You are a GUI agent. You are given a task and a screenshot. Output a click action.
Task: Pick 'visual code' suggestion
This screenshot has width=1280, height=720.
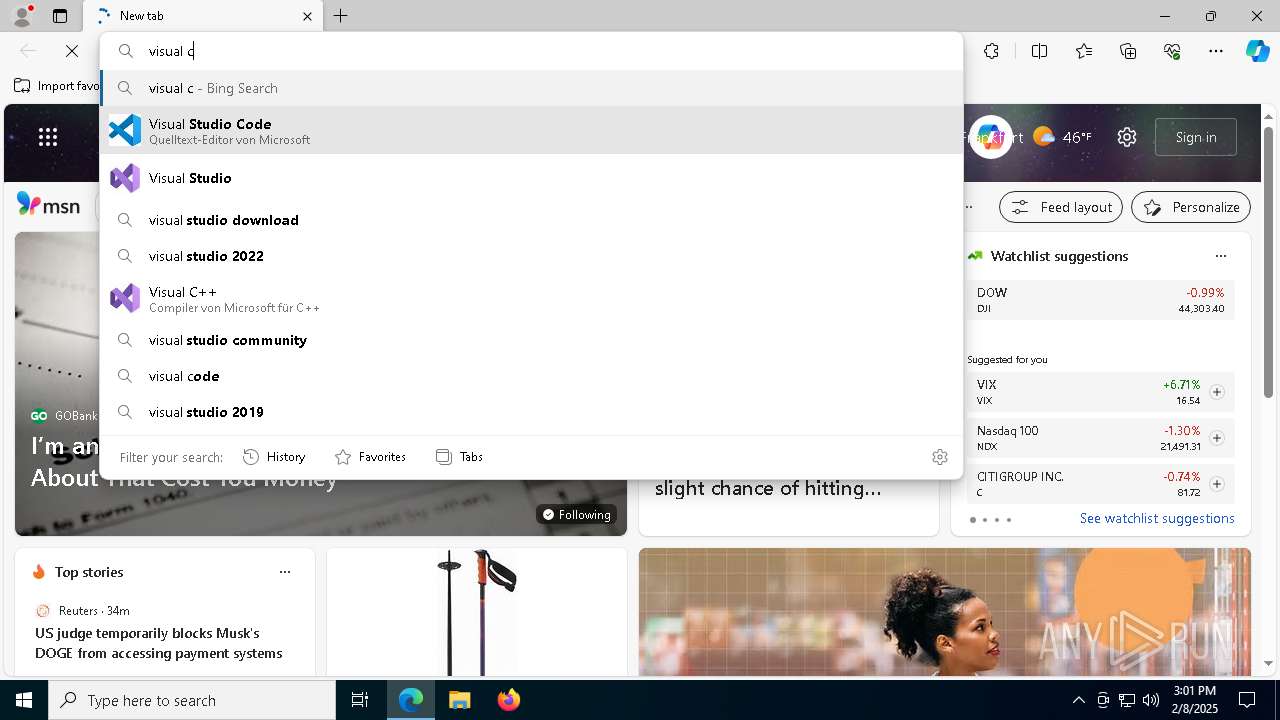531,376
